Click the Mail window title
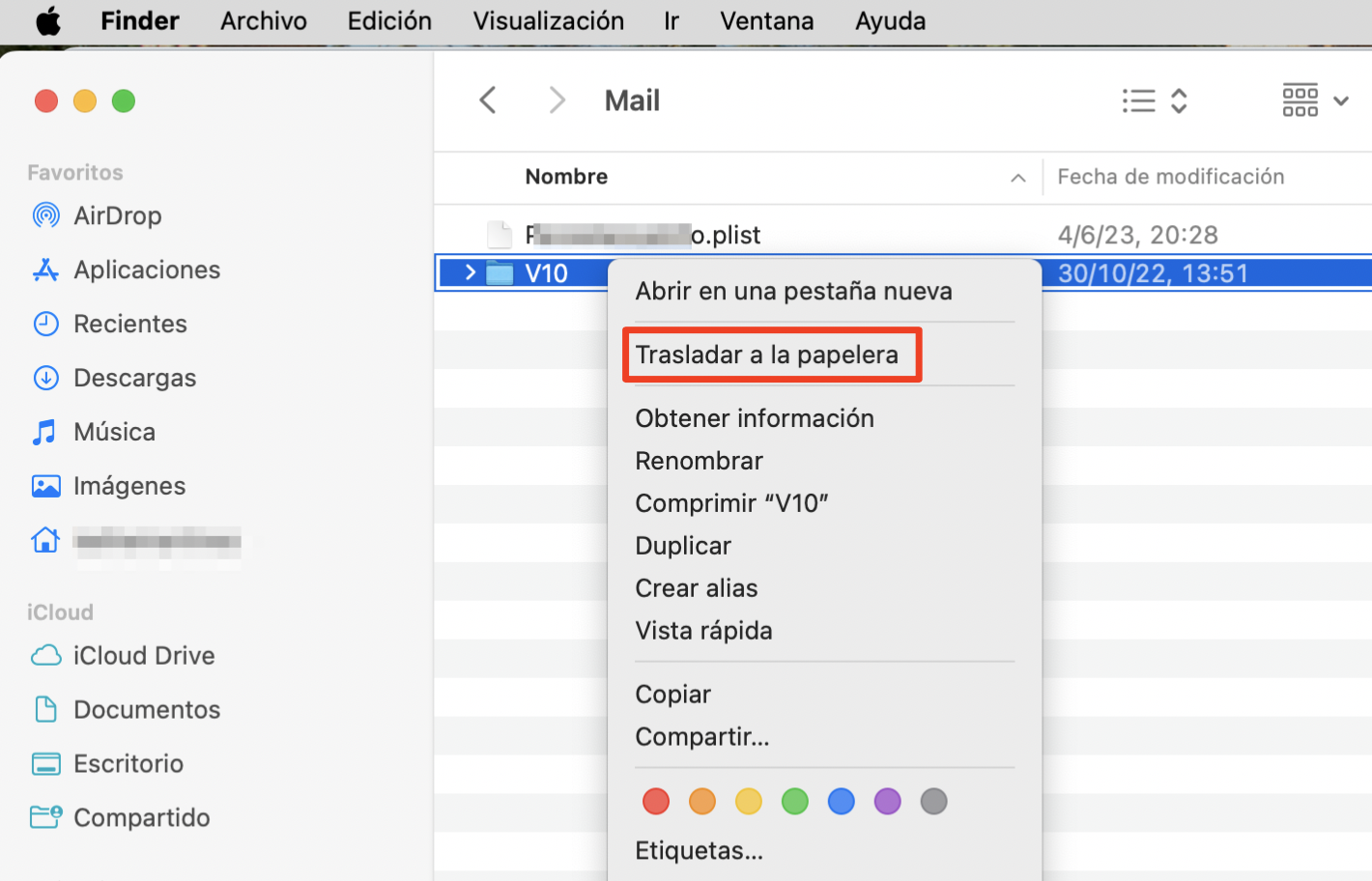Image resolution: width=1372 pixels, height=881 pixels. coord(632,100)
